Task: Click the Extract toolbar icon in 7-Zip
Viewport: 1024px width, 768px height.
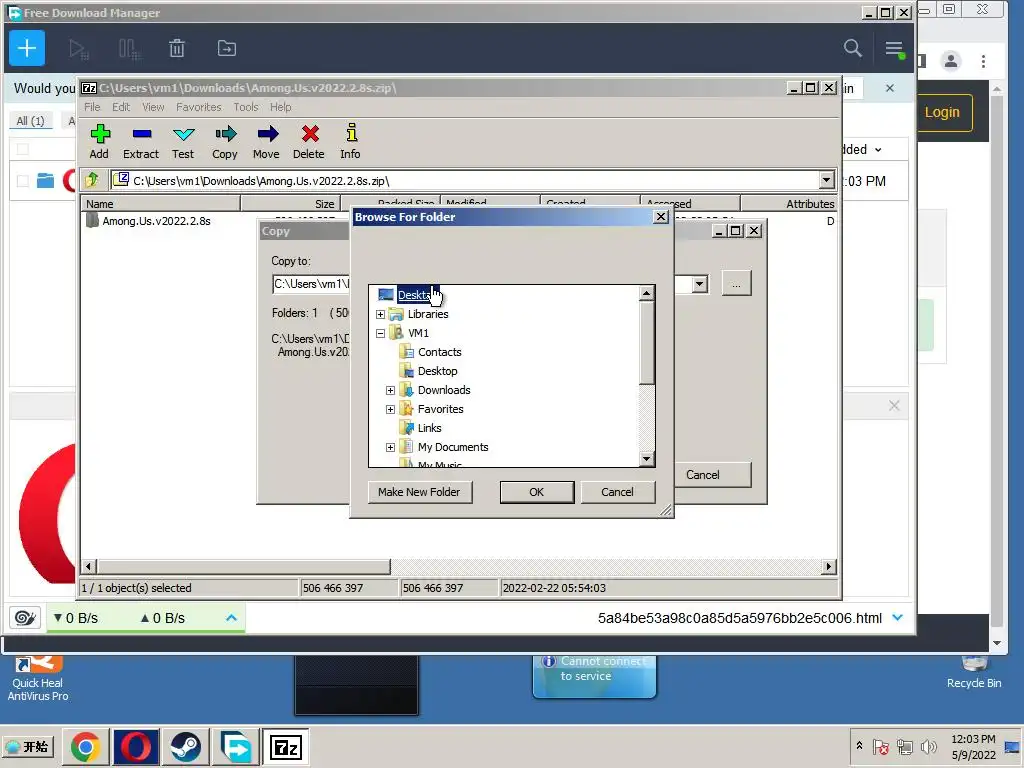Action: 141,142
